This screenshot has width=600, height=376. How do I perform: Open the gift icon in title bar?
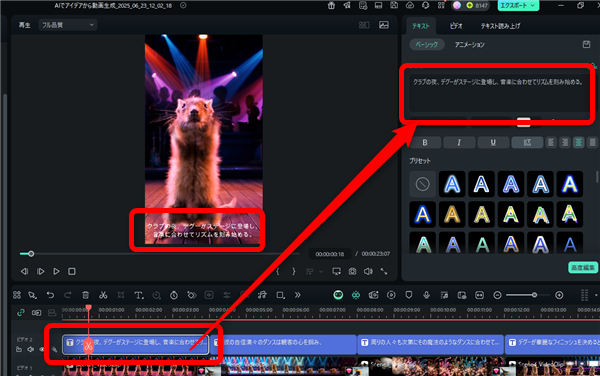click(331, 5)
